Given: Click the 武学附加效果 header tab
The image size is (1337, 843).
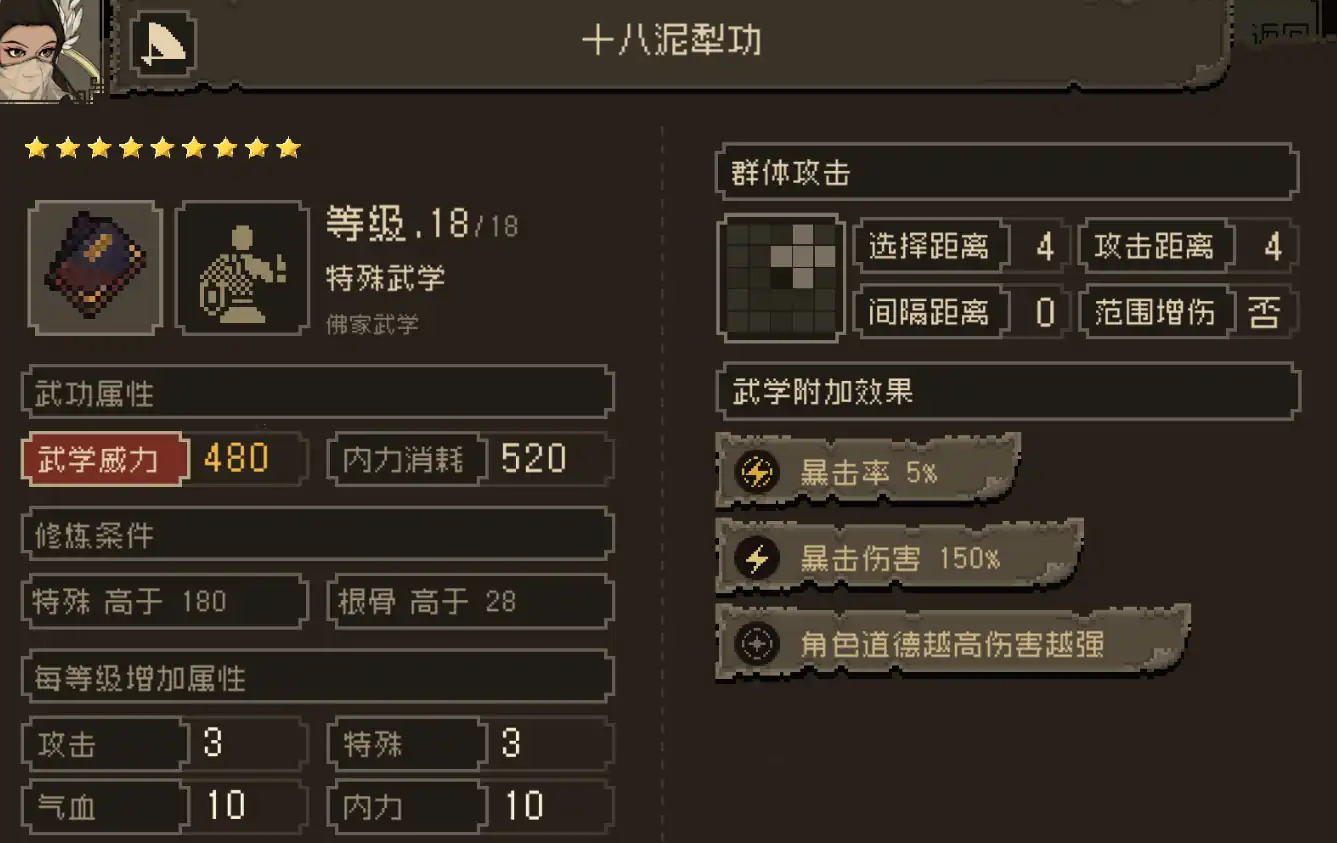Looking at the screenshot, I should [x=1007, y=391].
